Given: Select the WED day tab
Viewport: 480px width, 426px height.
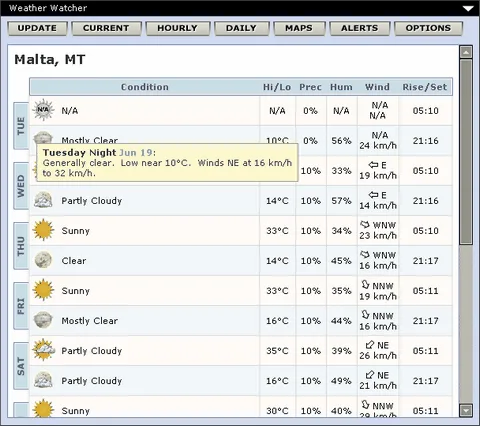Looking at the screenshot, I should [x=21, y=186].
